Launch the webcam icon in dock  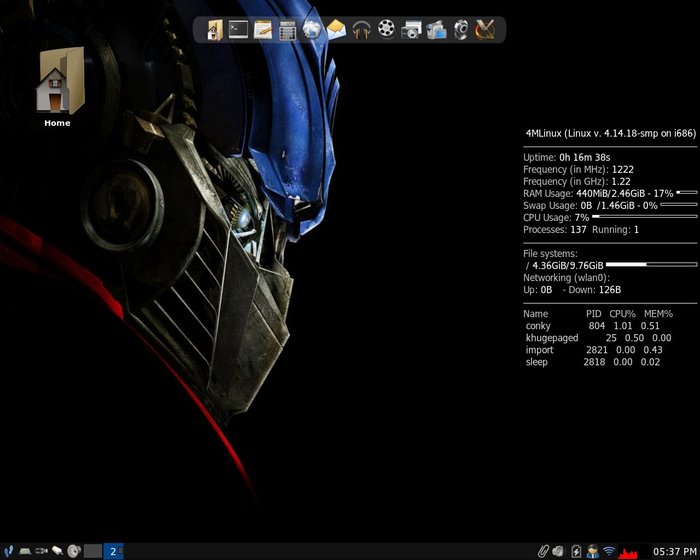(461, 30)
